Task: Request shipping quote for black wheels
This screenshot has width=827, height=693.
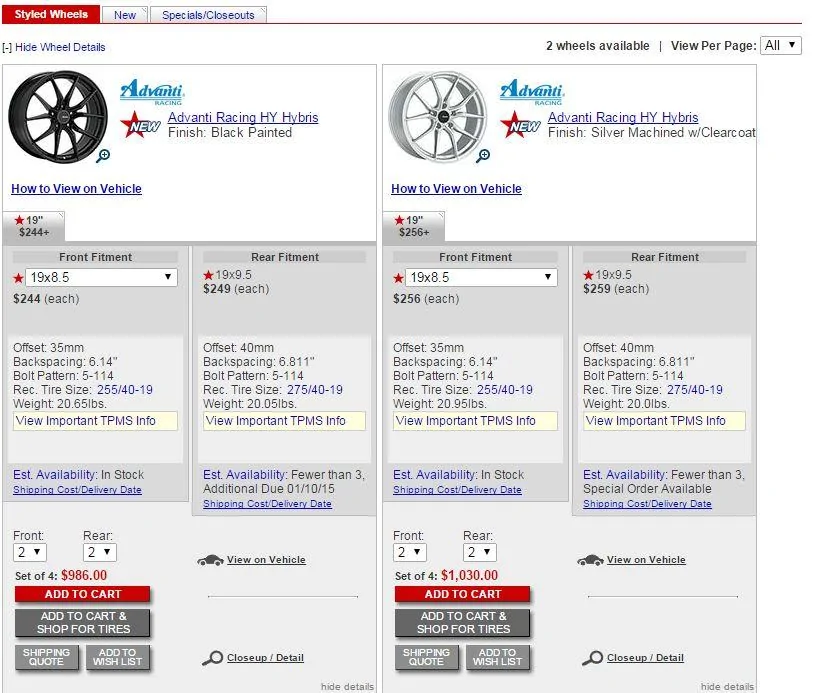Action: pyautogui.click(x=46, y=657)
